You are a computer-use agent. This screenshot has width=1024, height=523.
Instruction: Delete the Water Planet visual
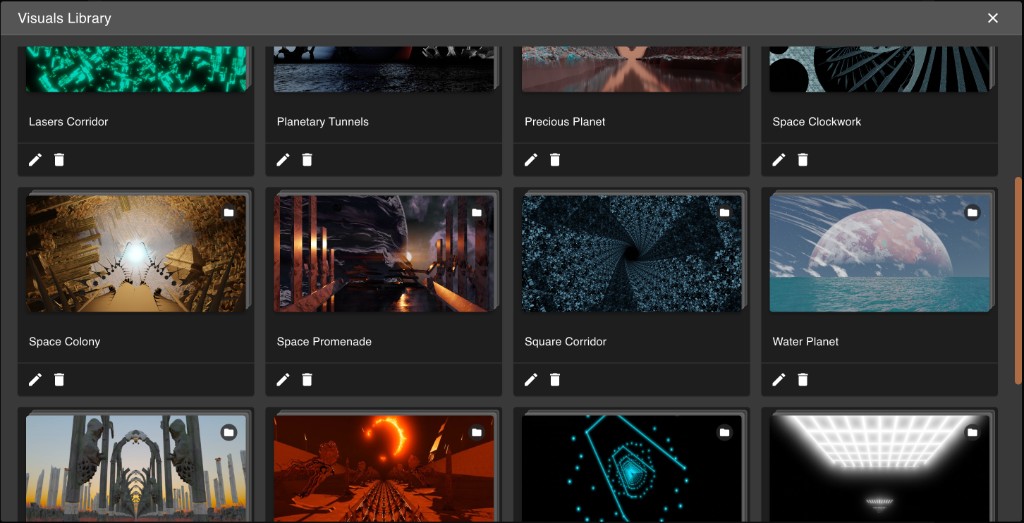point(803,380)
